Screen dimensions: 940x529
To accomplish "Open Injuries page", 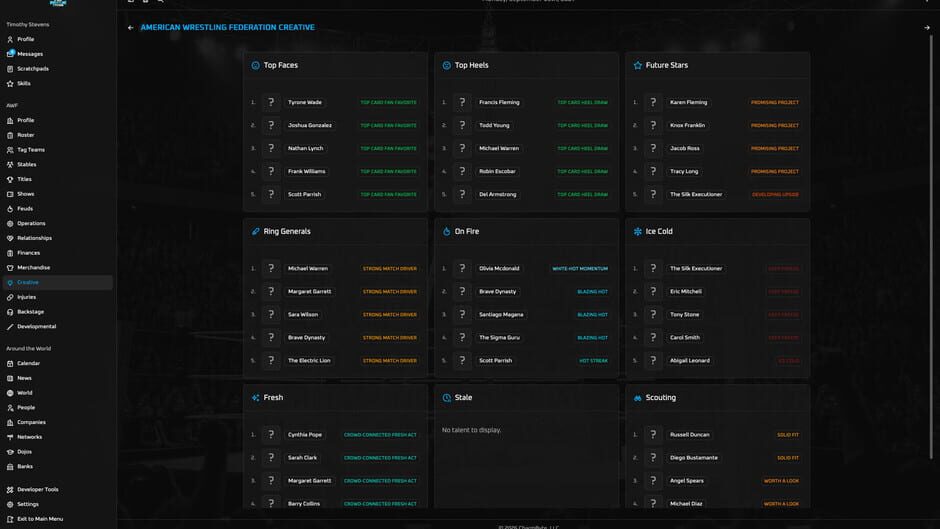I will pos(26,297).
